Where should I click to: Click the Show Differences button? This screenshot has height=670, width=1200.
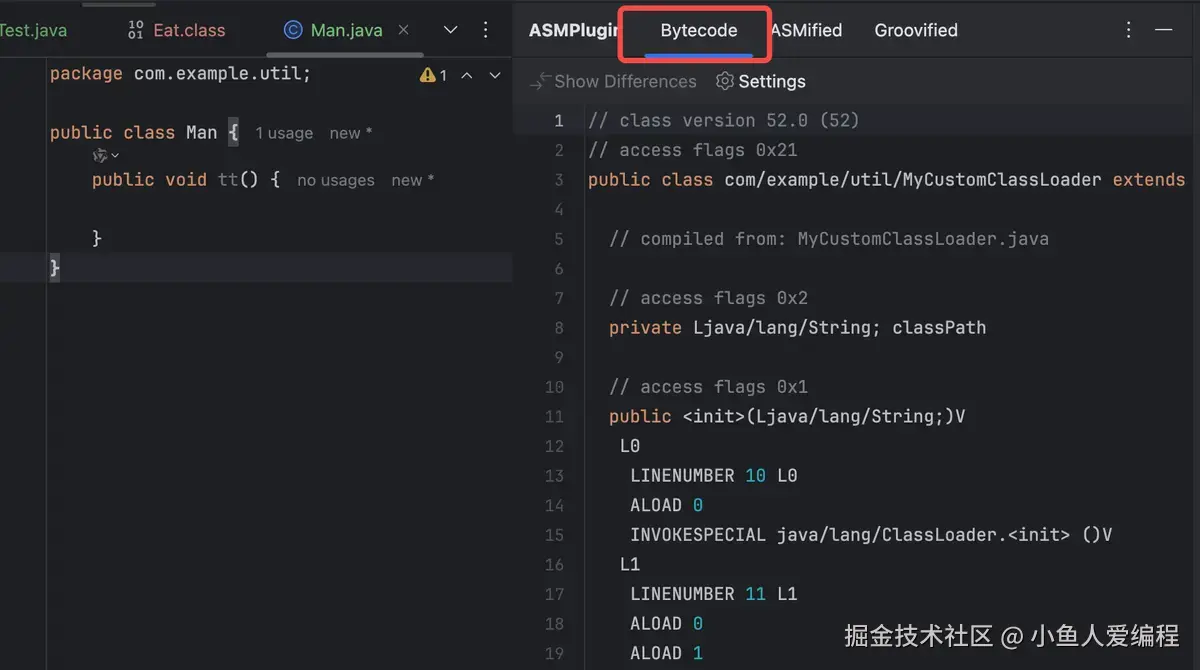click(x=614, y=81)
